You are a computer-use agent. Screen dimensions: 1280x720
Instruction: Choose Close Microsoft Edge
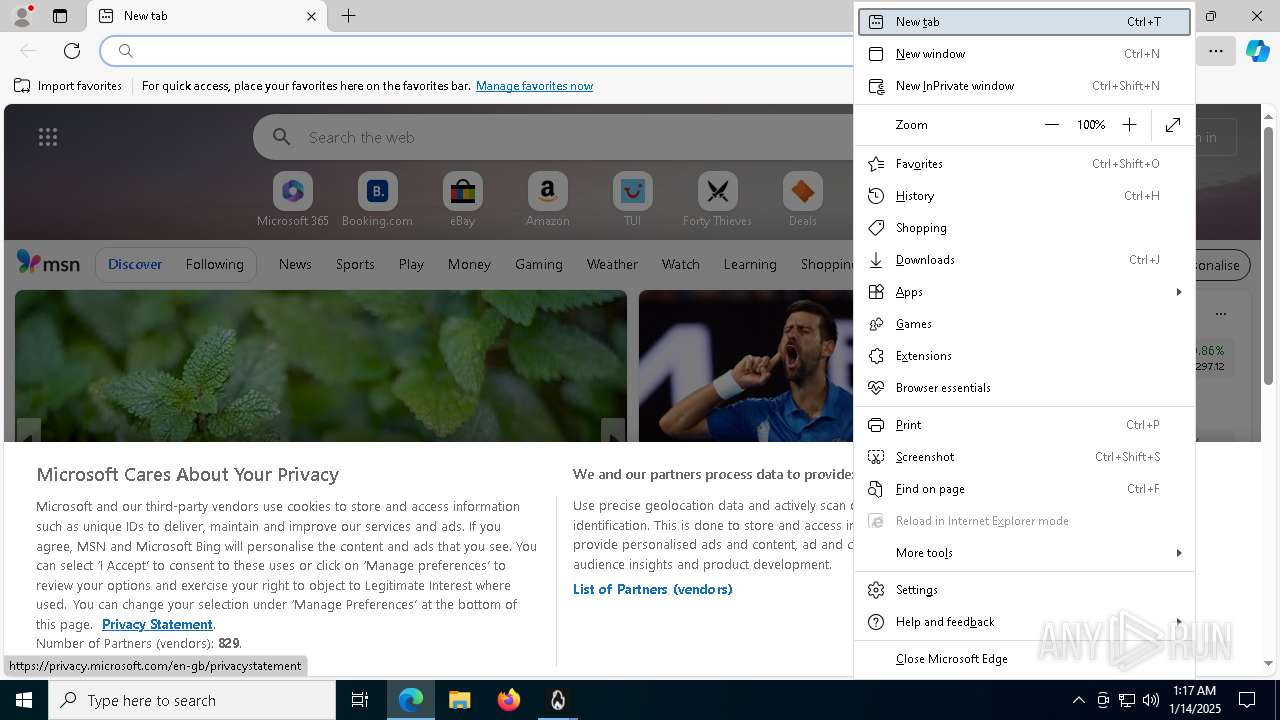1025,659
